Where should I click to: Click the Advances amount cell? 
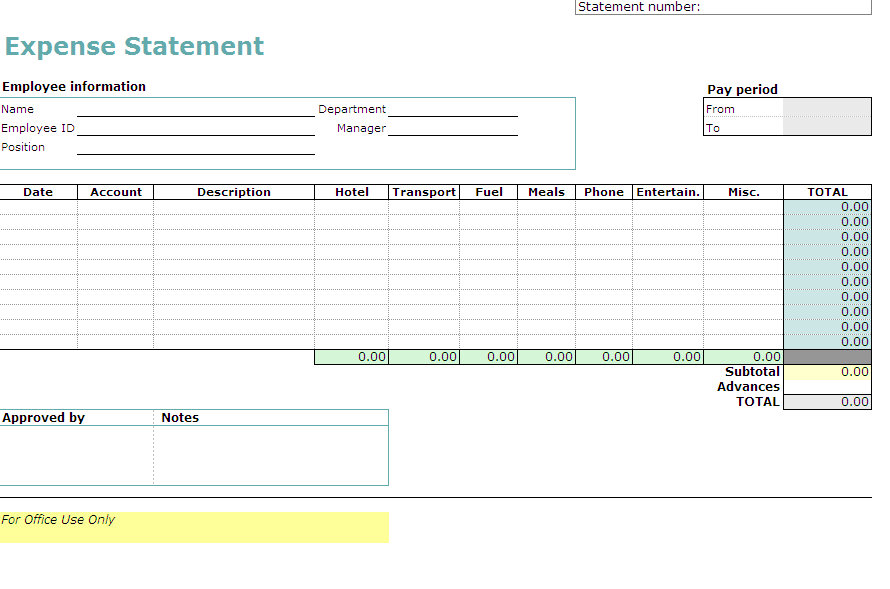click(x=828, y=387)
